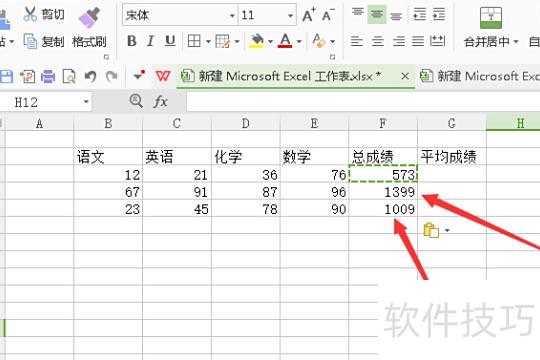
Task: Click the Copy (复制) button
Action: (x=43, y=41)
